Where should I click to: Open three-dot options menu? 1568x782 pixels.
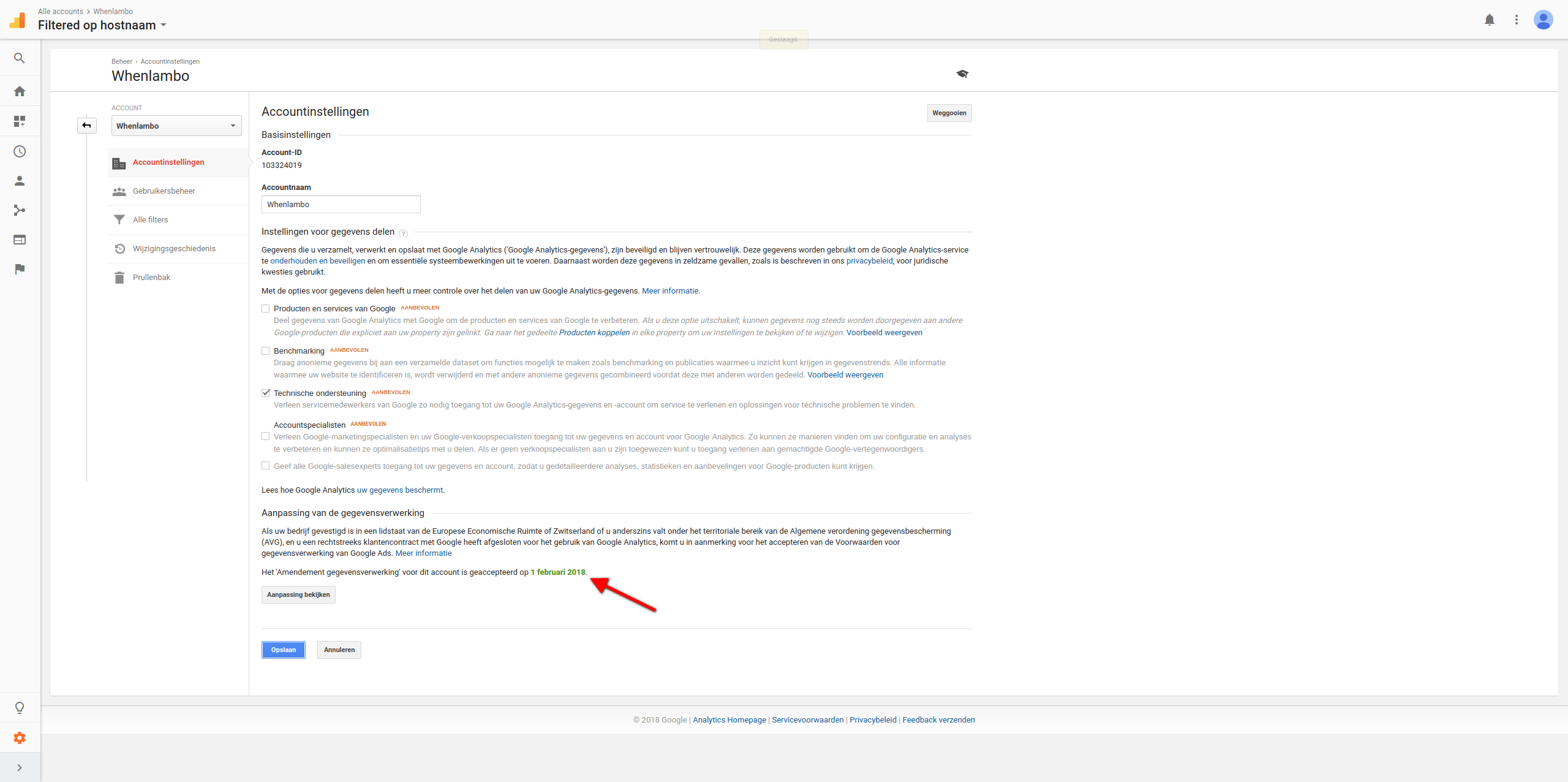point(1517,20)
